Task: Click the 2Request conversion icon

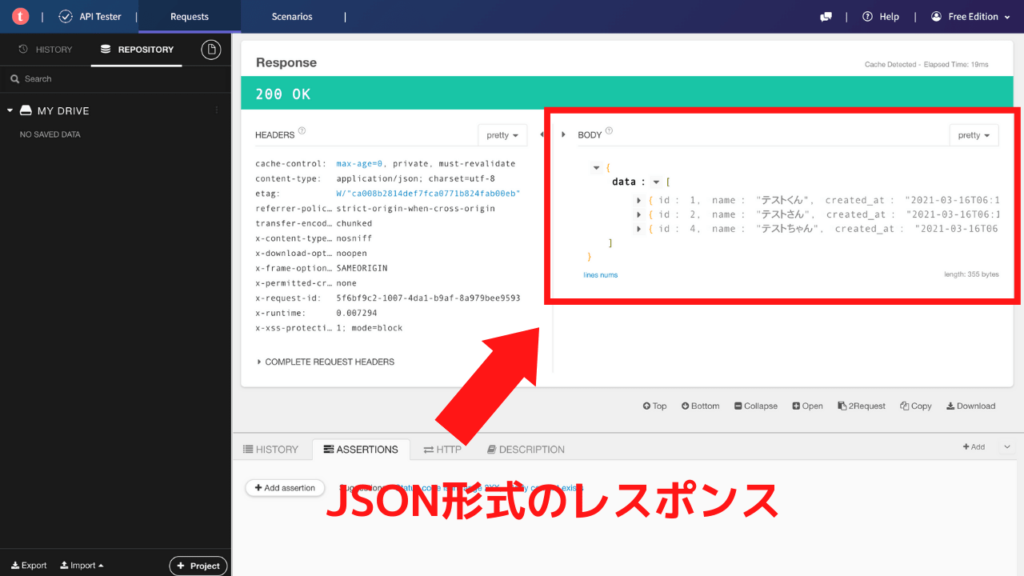Action: tap(862, 406)
